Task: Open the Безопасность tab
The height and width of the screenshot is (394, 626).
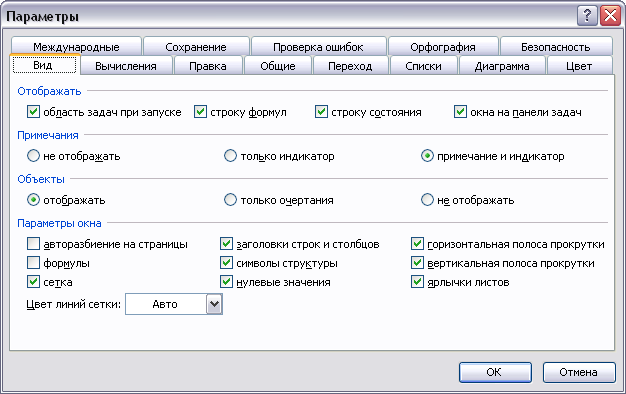Action: coord(556,47)
